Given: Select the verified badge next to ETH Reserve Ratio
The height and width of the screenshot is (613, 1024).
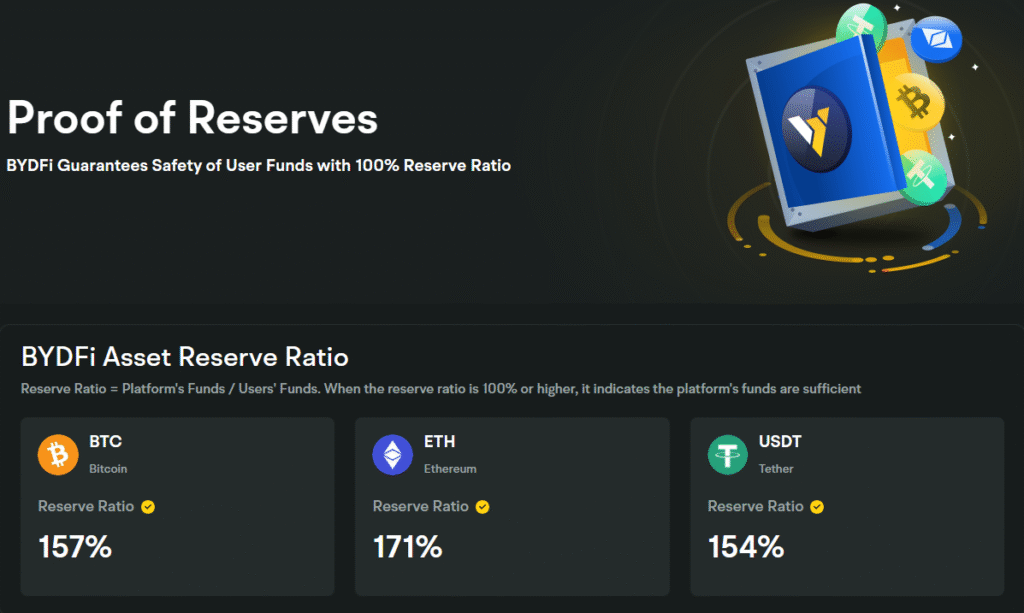Looking at the screenshot, I should pos(482,507).
